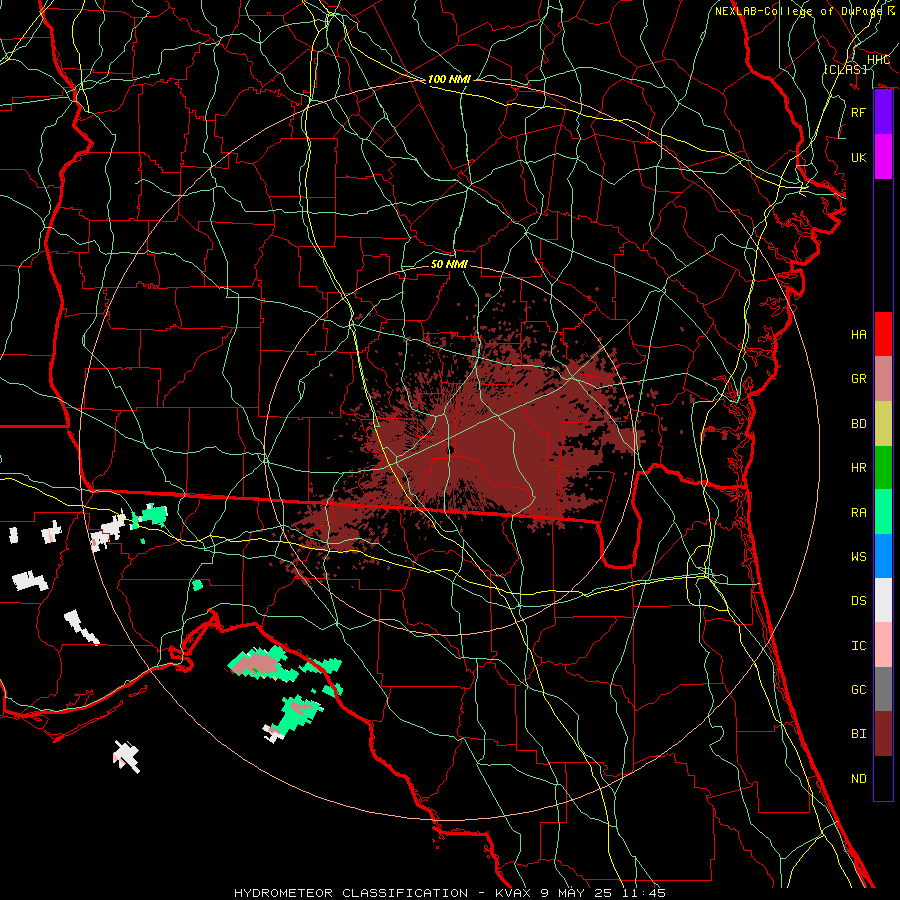Click the IC legend label
This screenshot has width=900, height=900.
pos(858,646)
